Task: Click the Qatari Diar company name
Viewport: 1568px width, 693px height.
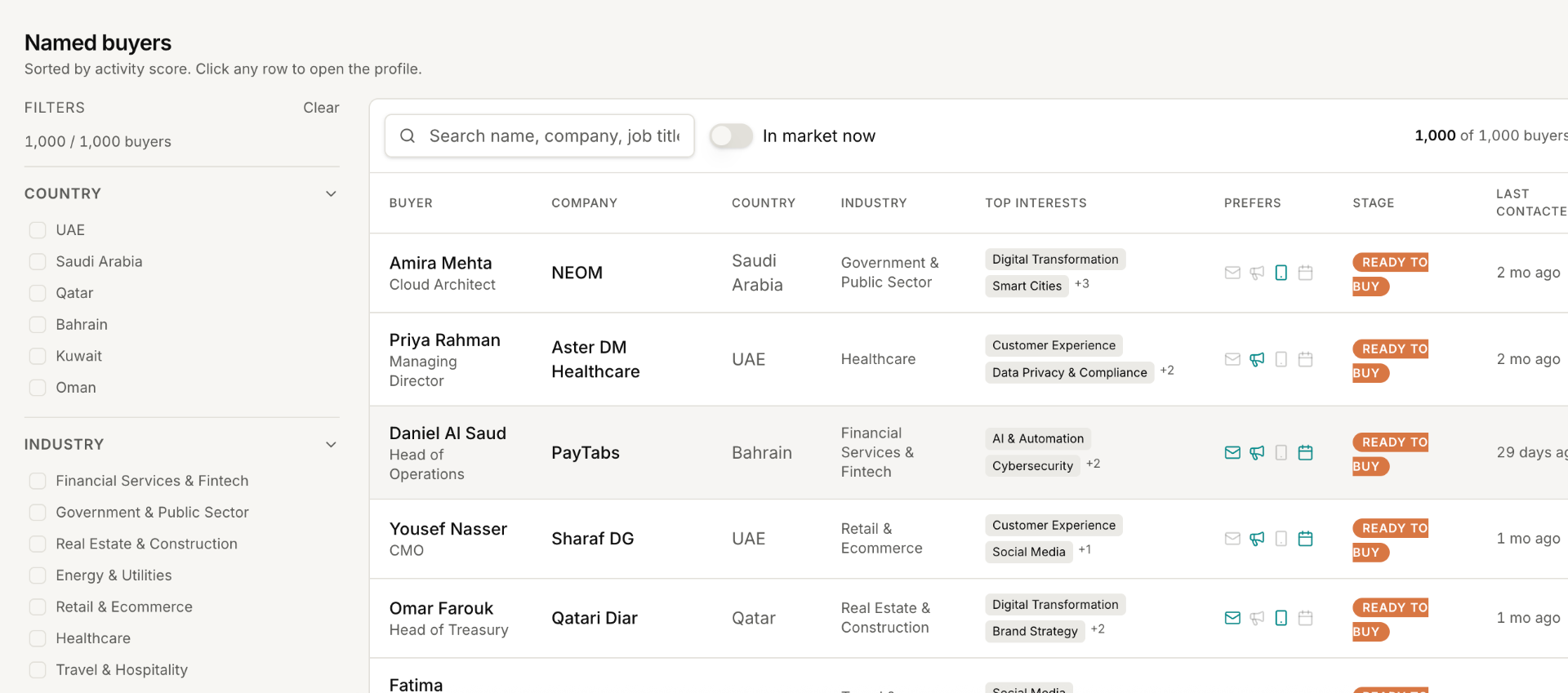Action: [x=595, y=618]
